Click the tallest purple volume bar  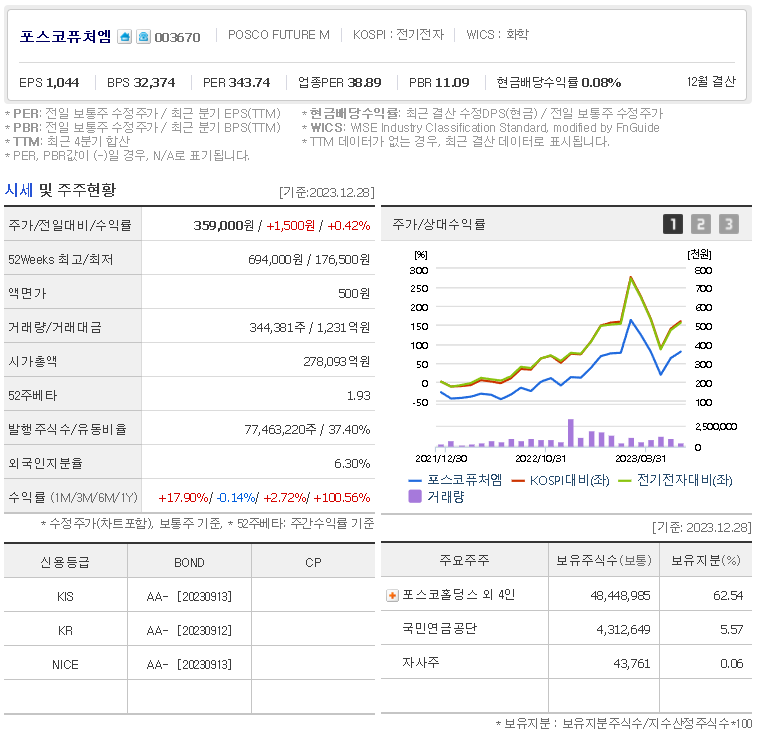[x=571, y=433]
